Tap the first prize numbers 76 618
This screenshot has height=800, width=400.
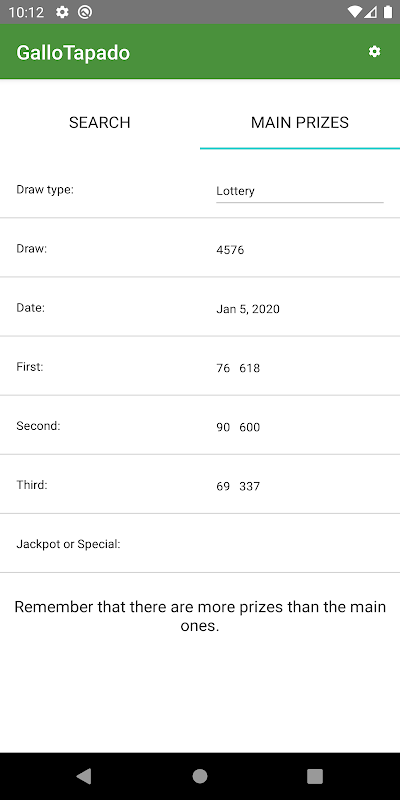238,368
